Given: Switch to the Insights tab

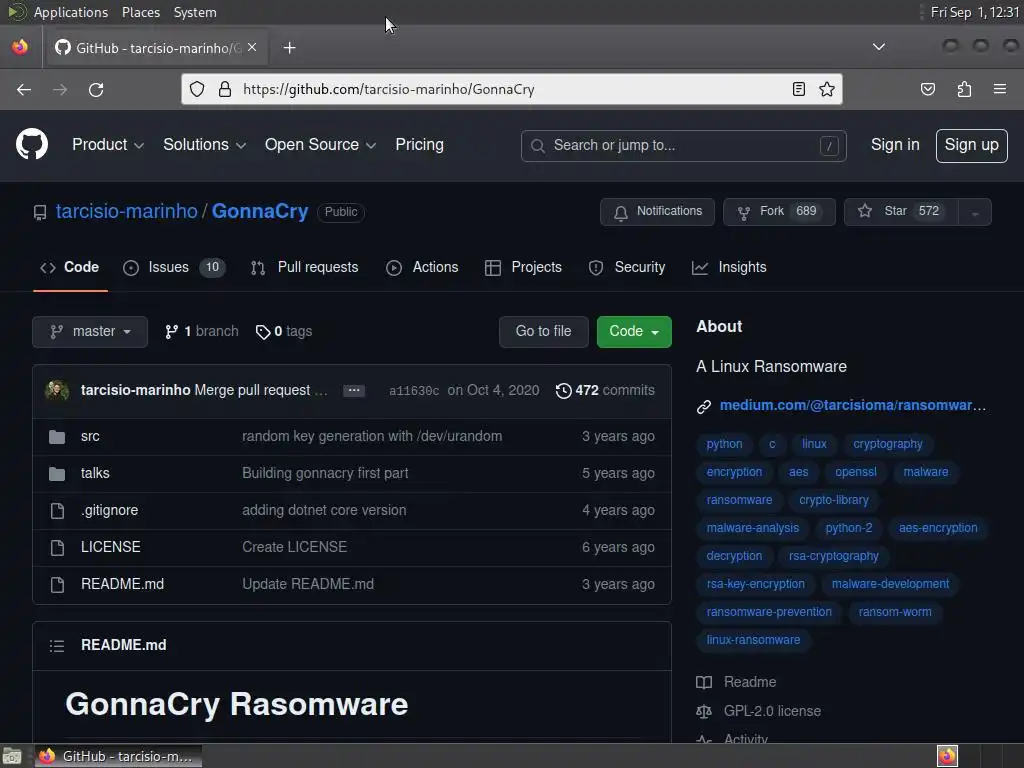Looking at the screenshot, I should (x=729, y=267).
